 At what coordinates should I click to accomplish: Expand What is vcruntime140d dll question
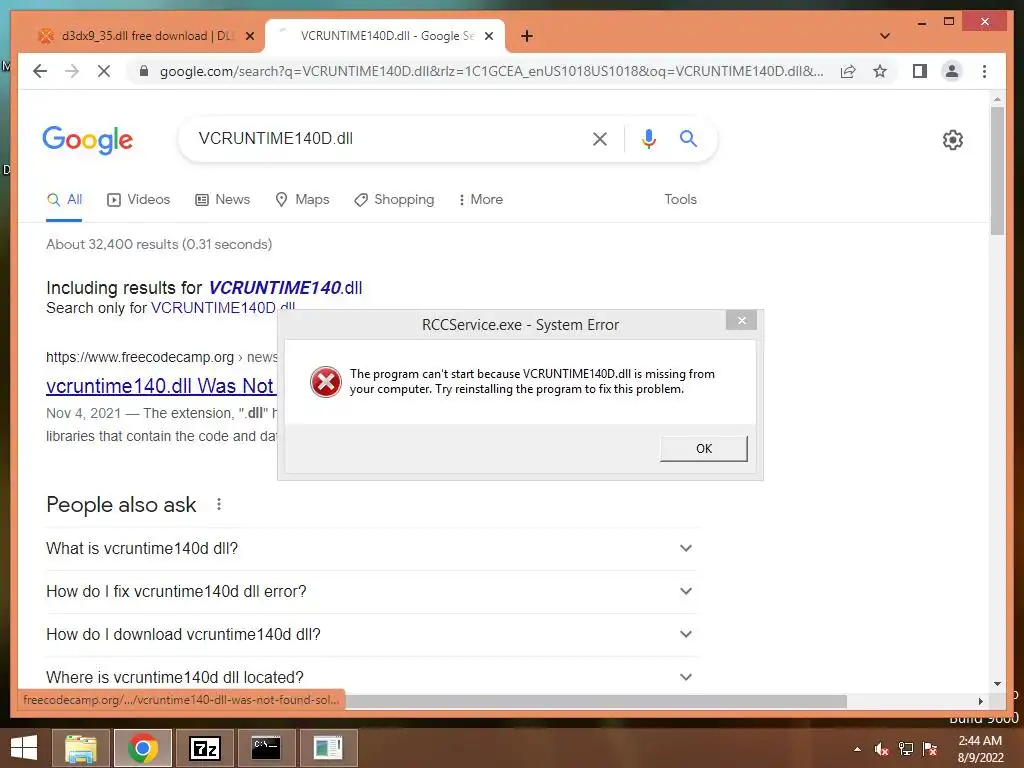point(370,549)
